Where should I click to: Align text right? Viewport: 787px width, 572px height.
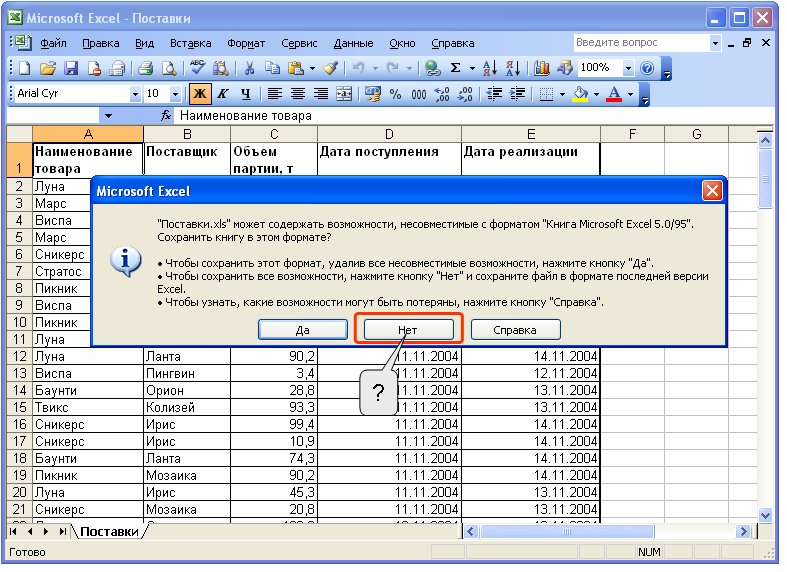321,94
